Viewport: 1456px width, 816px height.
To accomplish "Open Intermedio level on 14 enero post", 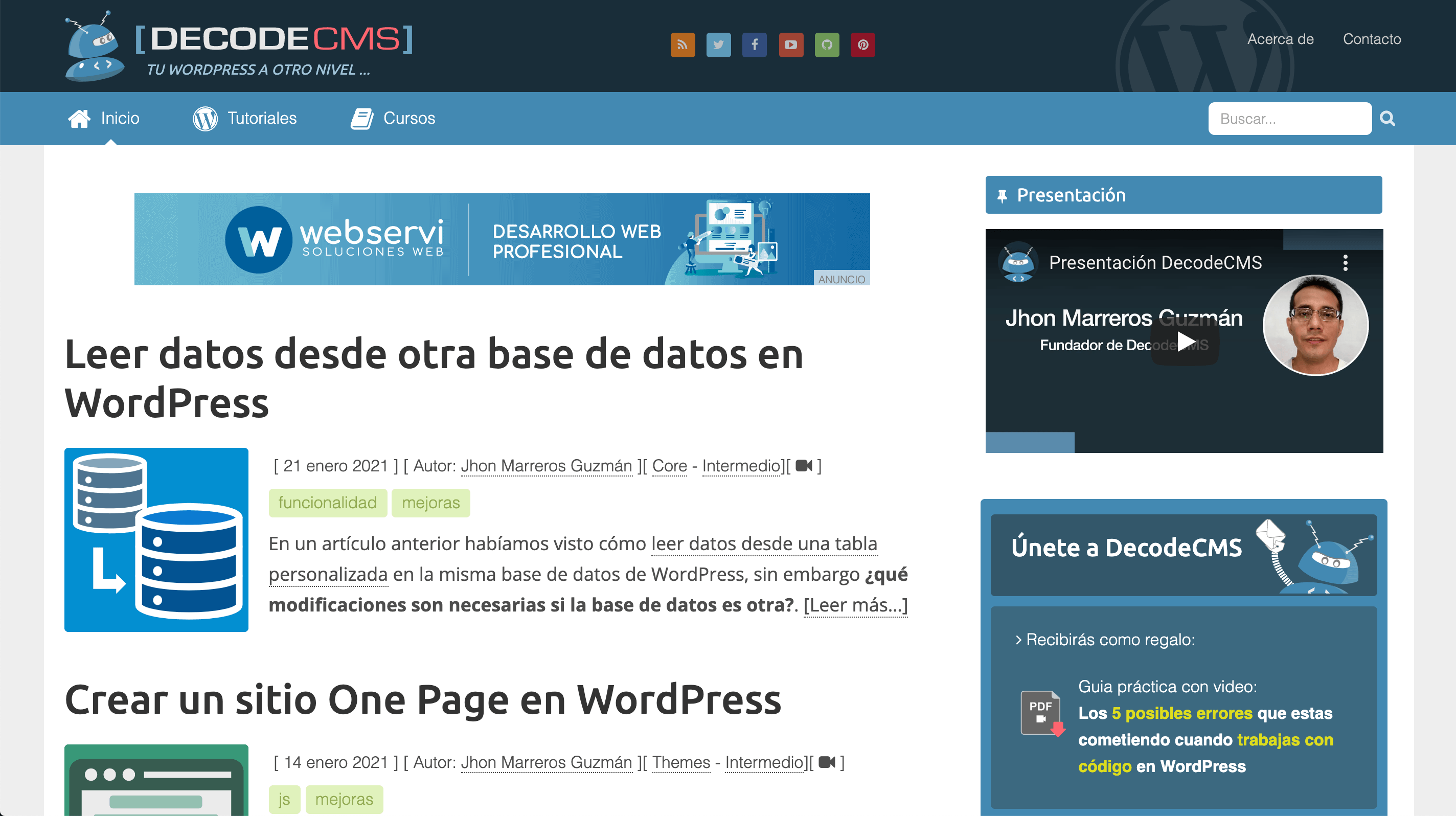I will (765, 762).
